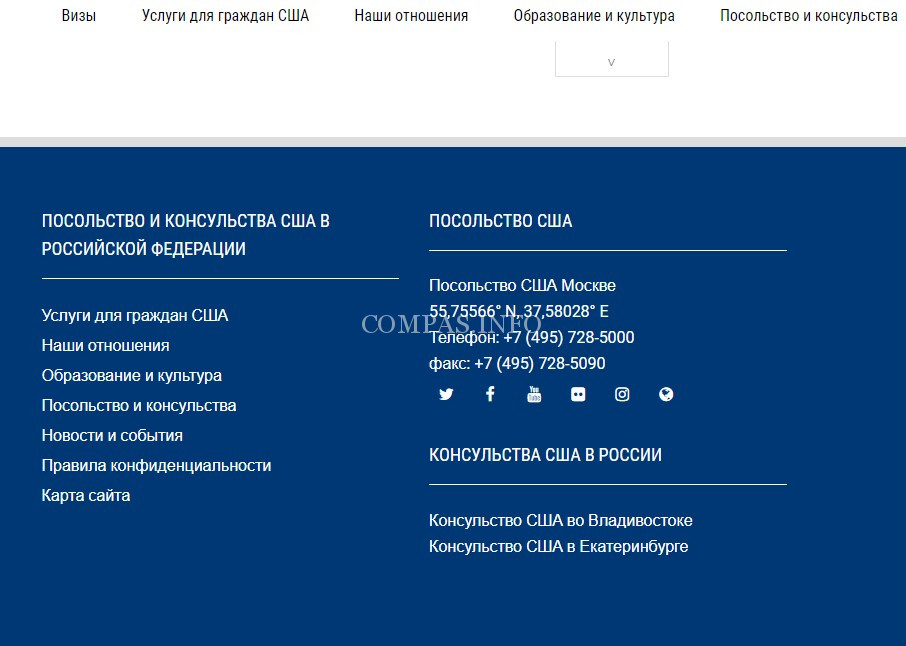Follow footer link Услуги для граждан США
Image resolution: width=906 pixels, height=646 pixels.
135,315
